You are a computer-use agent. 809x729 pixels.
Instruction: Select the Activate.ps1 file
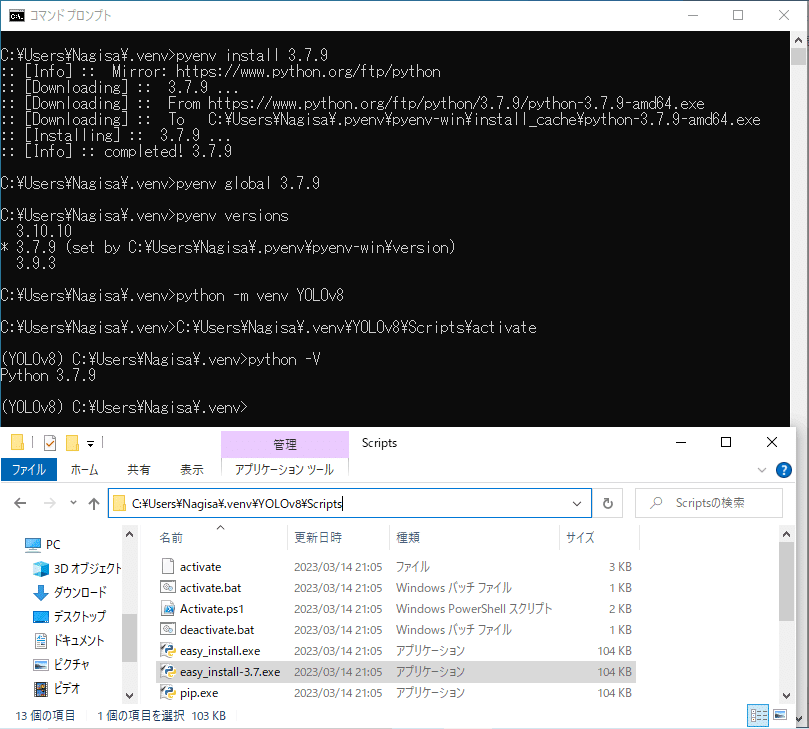click(212, 609)
